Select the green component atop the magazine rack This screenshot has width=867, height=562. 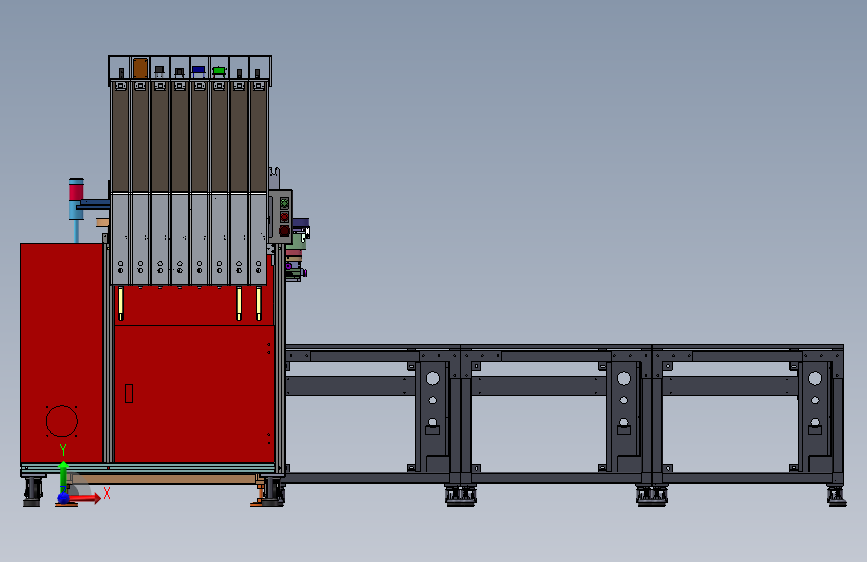[x=219, y=70]
